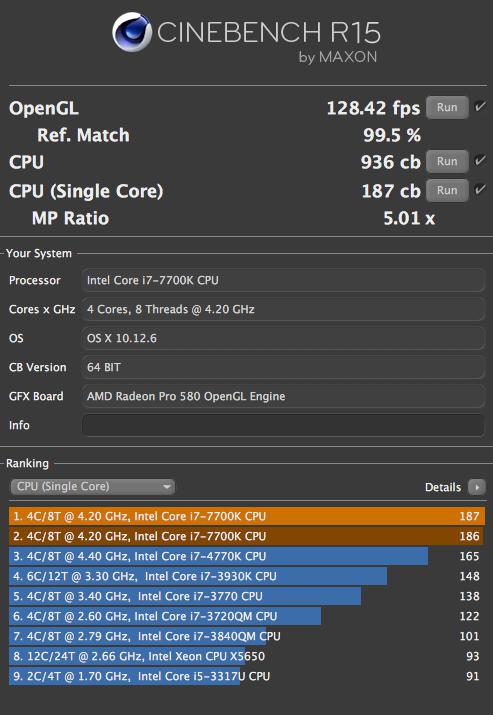Click the empty Info input field
Screen dimensions: 493x715
coord(283,425)
